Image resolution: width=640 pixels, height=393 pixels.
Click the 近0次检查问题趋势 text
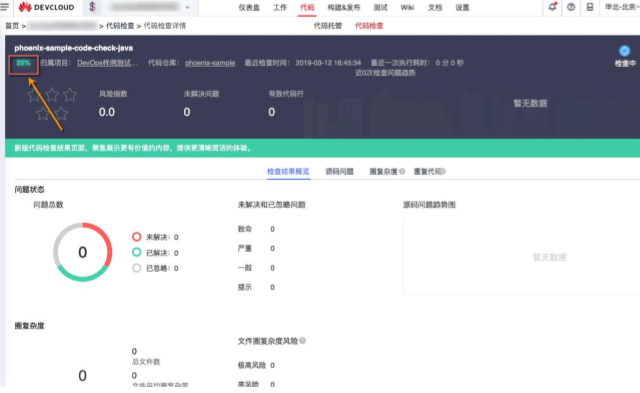coord(385,73)
